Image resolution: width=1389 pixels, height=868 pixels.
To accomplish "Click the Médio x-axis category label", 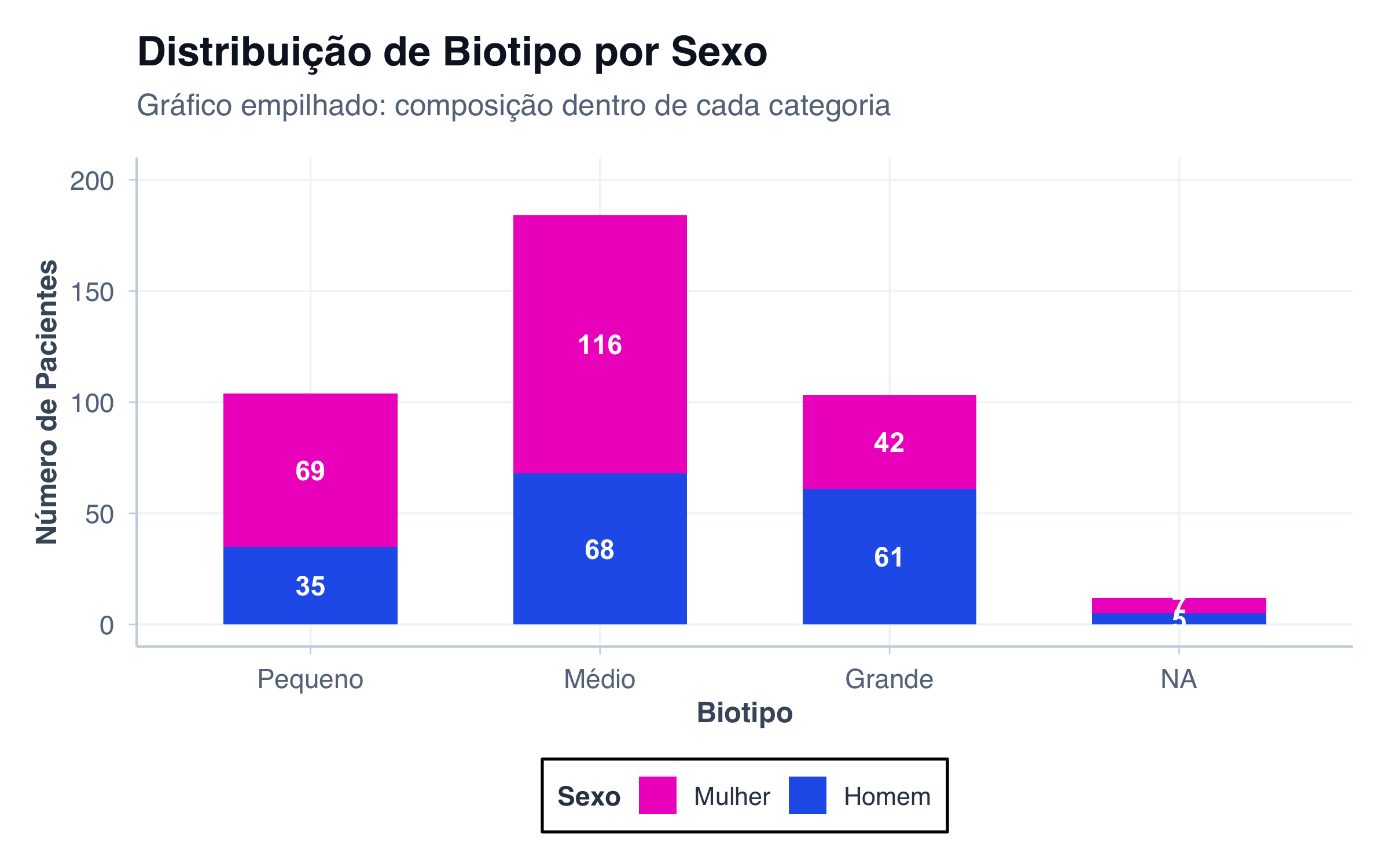I will pos(600,679).
